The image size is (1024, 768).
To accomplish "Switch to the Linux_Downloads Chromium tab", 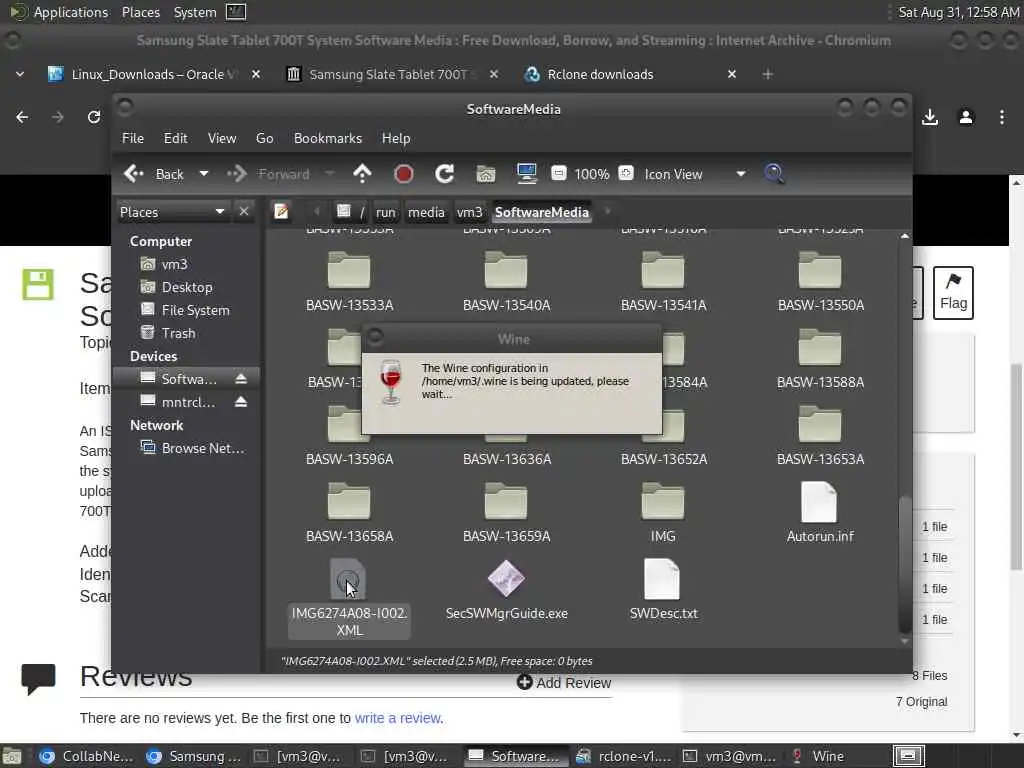I will (x=152, y=74).
